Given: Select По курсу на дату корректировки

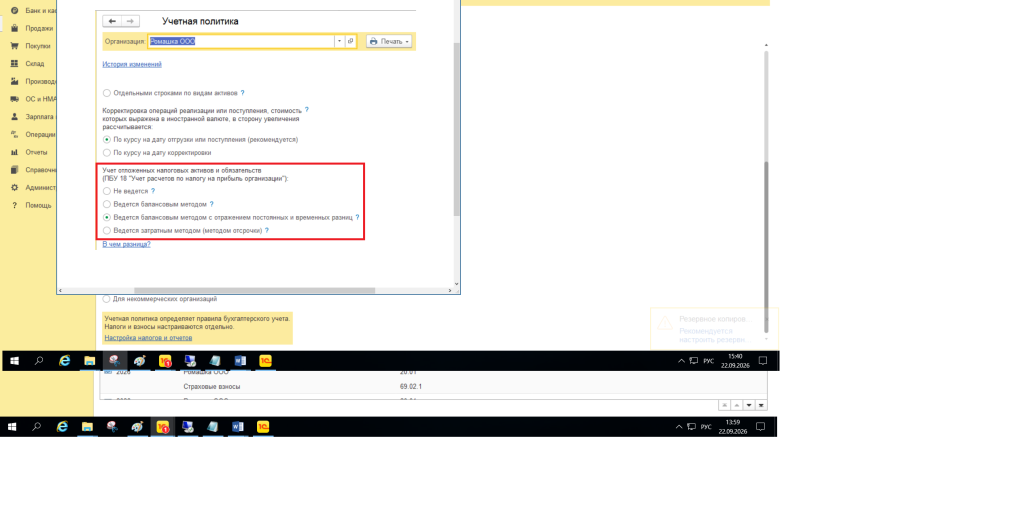Looking at the screenshot, I should point(107,153).
